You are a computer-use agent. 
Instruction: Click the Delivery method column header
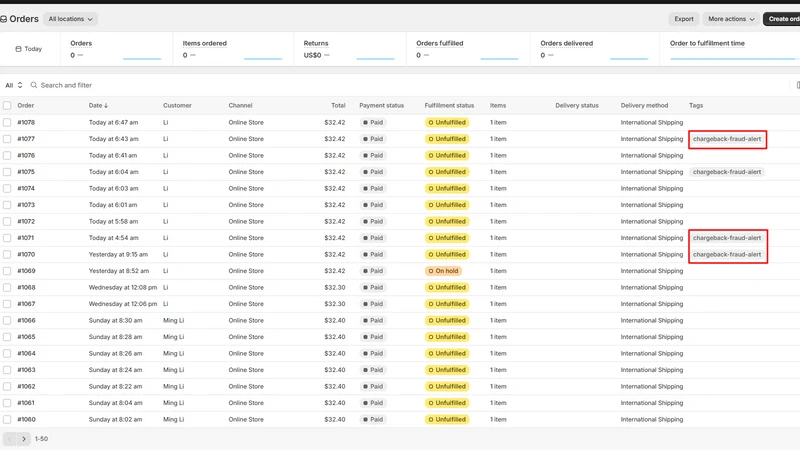(644, 106)
